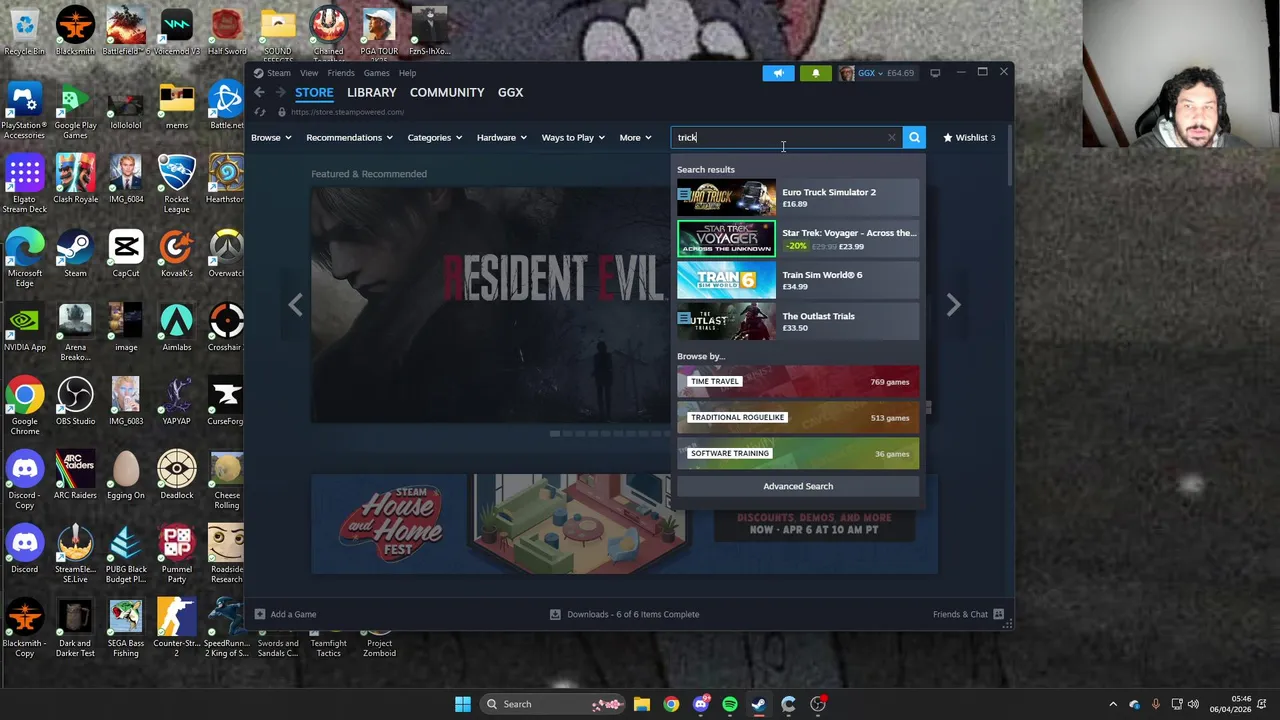The width and height of the screenshot is (1280, 720).
Task: Click the blue search magnifier button
Action: pos(914,138)
